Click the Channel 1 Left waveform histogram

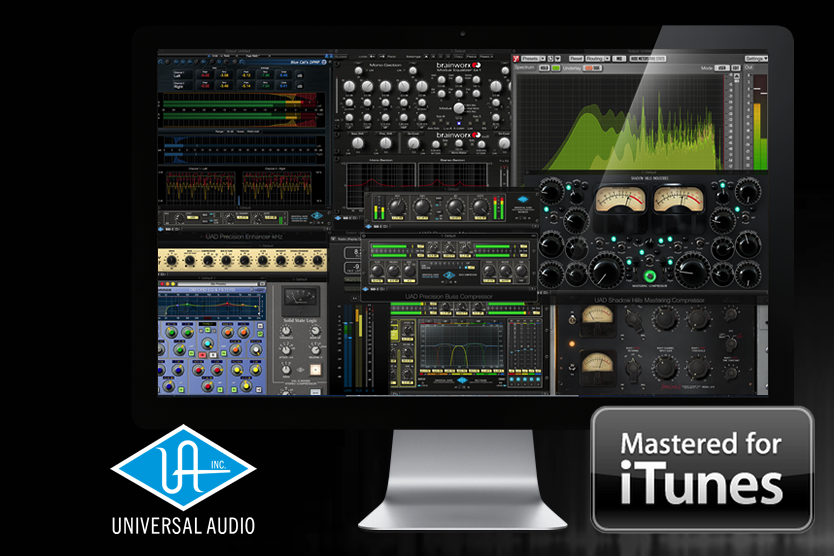pos(201,188)
